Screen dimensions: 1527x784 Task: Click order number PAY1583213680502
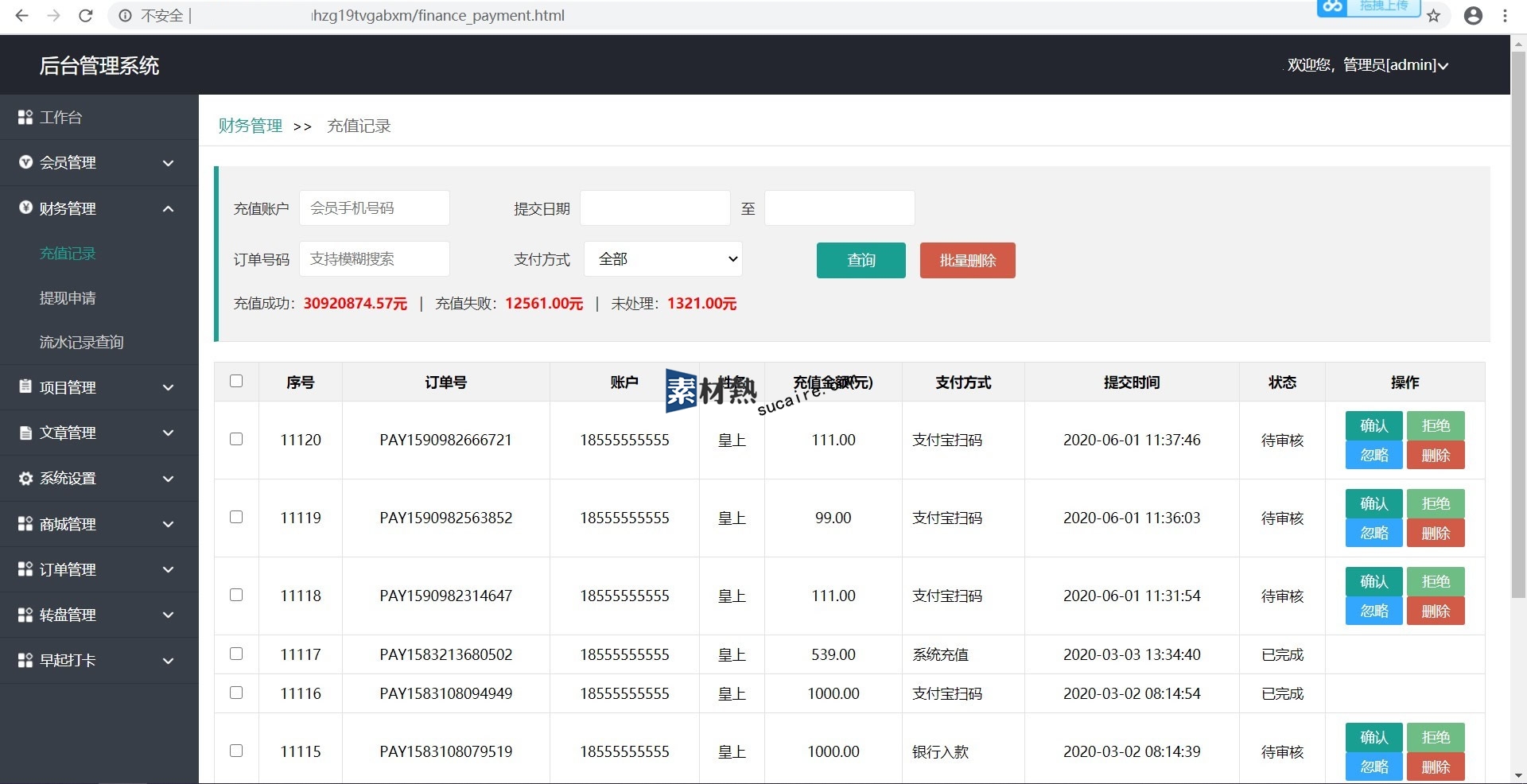(x=445, y=654)
